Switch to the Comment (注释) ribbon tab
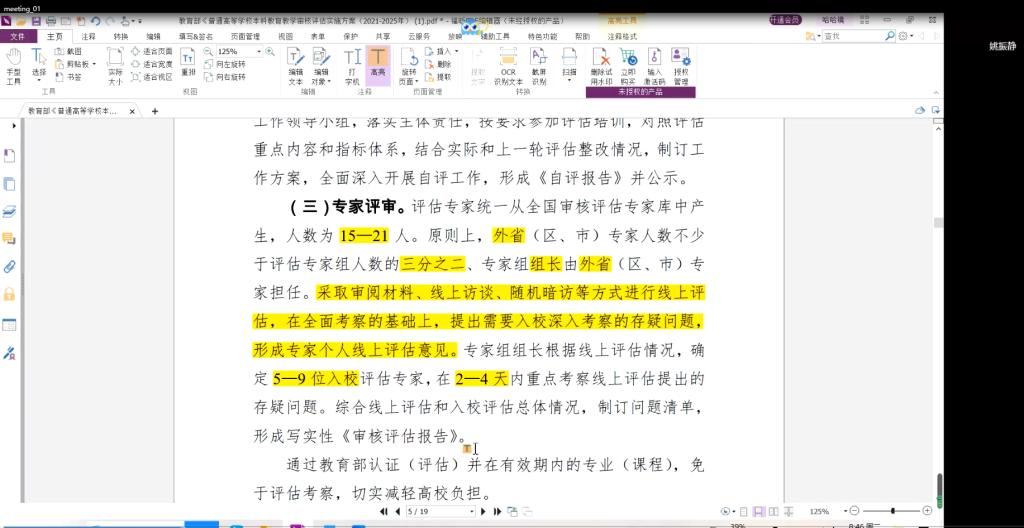This screenshot has height=528, width=1024. coord(89,36)
